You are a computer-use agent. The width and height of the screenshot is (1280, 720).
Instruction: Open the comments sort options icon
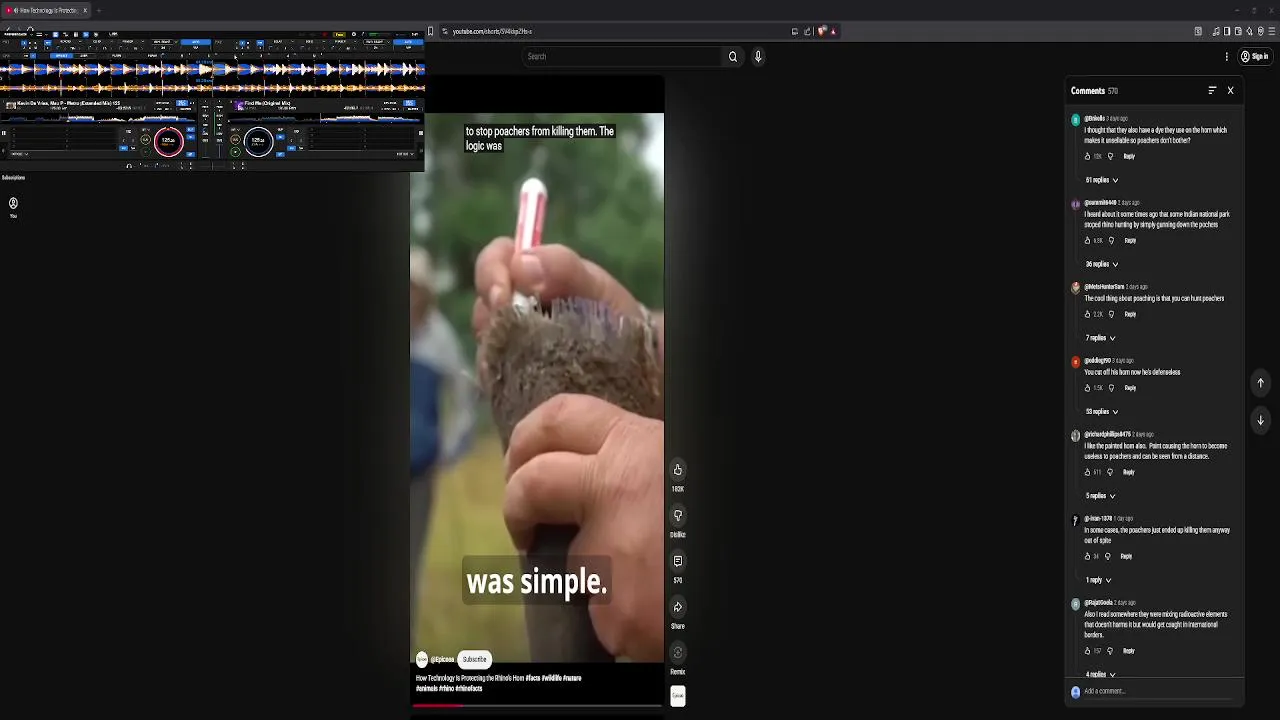point(1212,91)
